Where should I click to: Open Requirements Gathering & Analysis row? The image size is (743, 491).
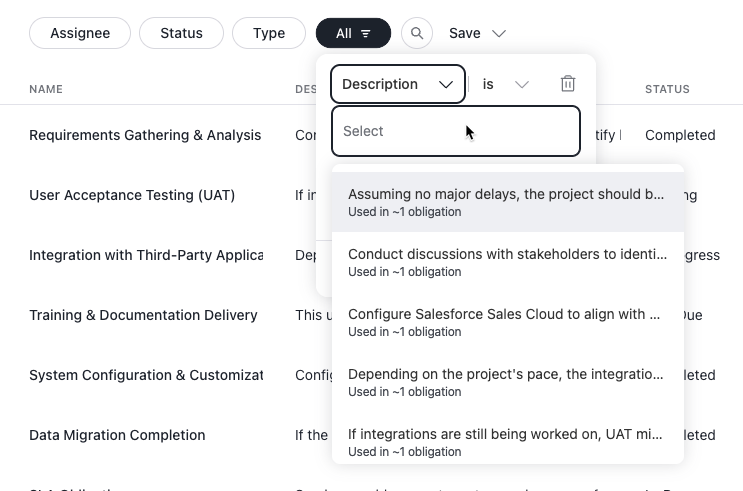point(145,135)
